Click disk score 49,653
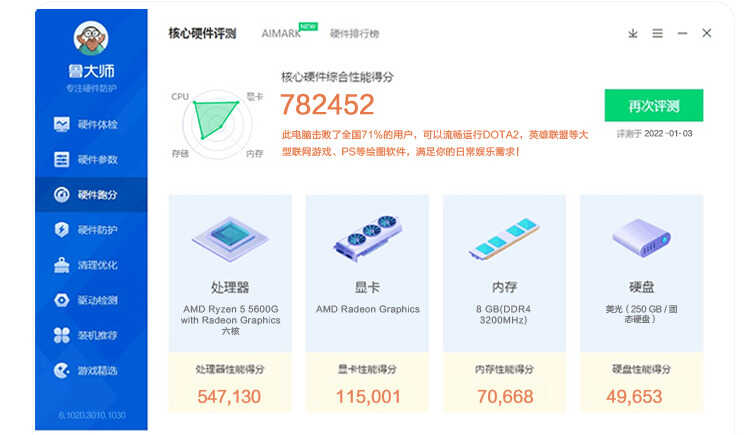Image resolution: width=752 pixels, height=435 pixels. point(634,397)
